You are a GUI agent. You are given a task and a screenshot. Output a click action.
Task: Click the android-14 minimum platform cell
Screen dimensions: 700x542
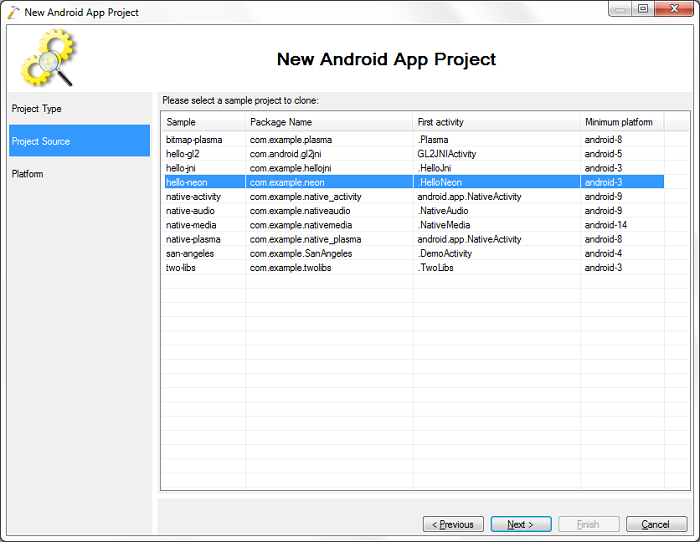point(606,225)
